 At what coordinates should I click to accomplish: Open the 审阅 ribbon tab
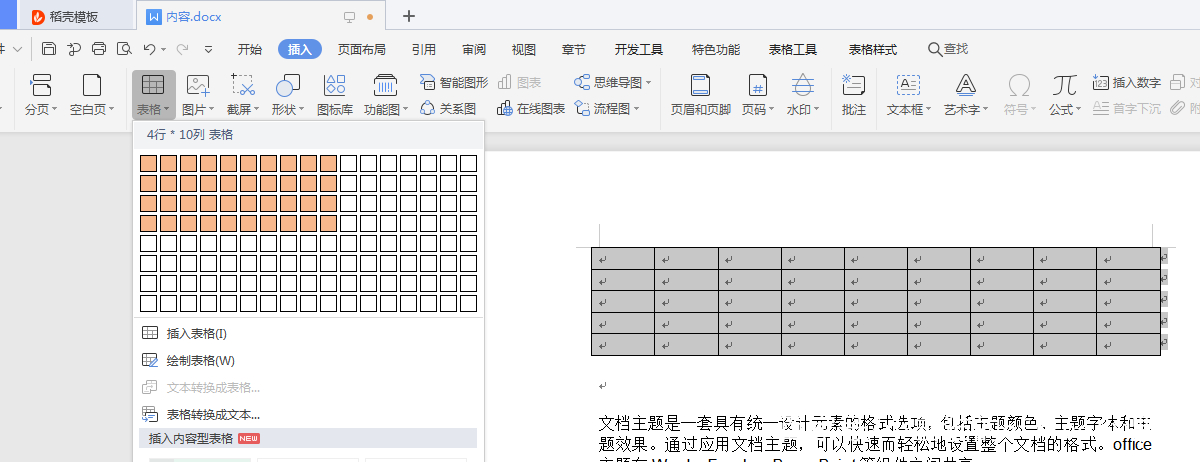click(x=474, y=49)
